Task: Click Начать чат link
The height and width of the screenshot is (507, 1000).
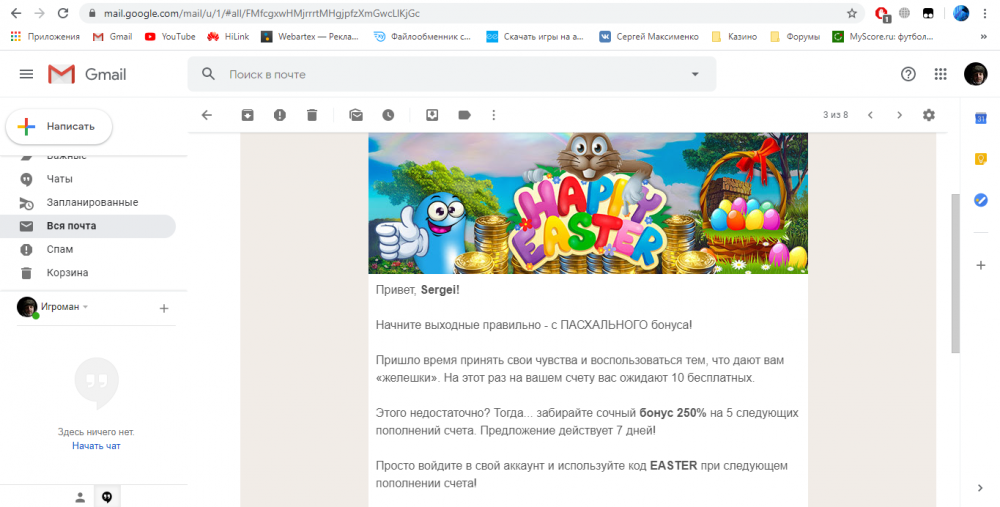Action: [96, 446]
